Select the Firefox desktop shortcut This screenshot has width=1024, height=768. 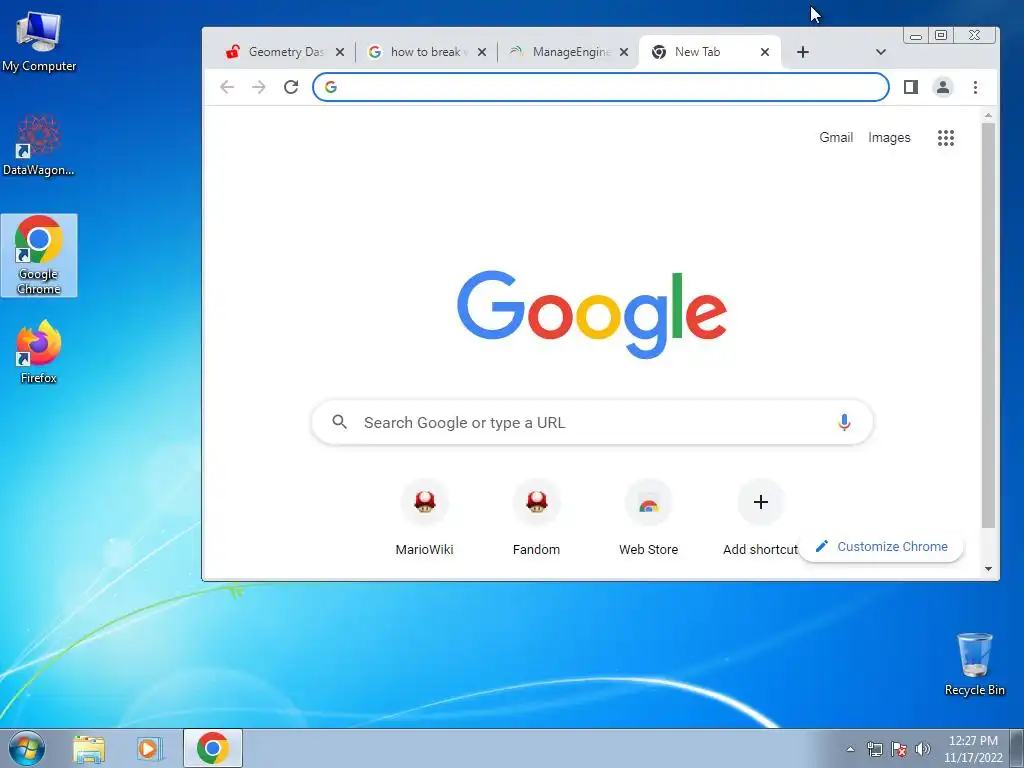[39, 351]
